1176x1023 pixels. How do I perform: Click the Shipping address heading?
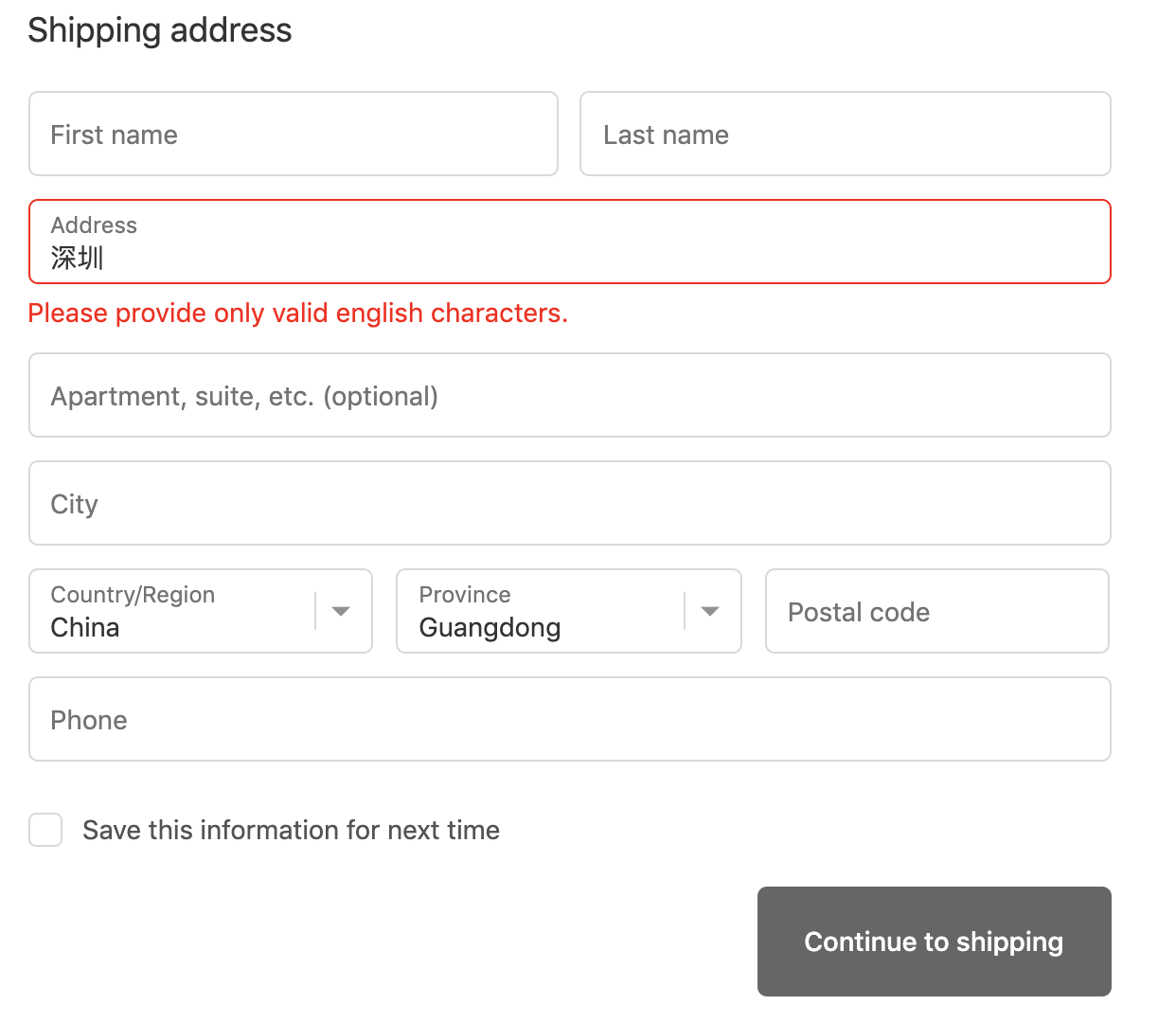pos(160,30)
